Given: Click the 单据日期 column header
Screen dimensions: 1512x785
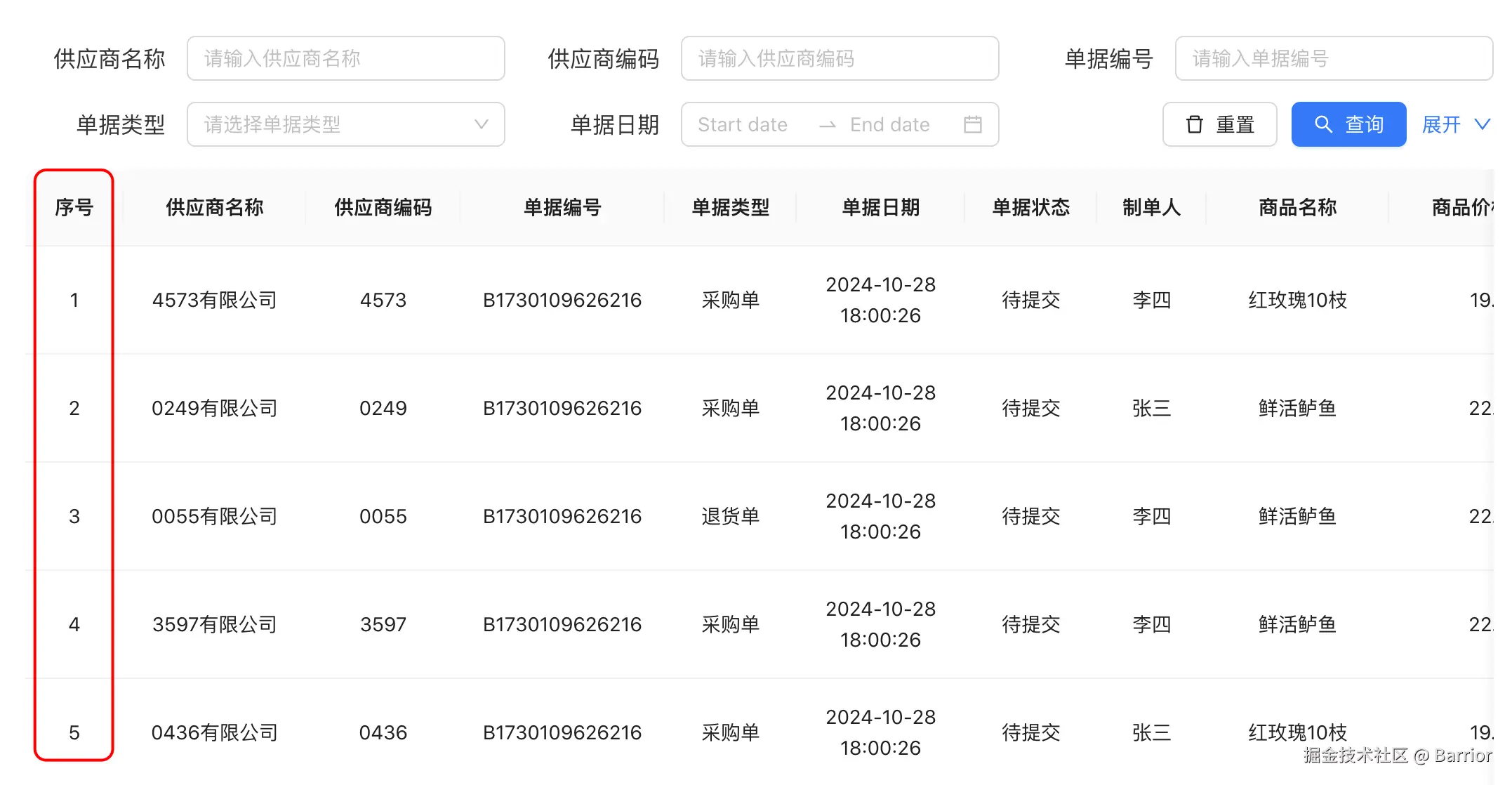Looking at the screenshot, I should 880,207.
